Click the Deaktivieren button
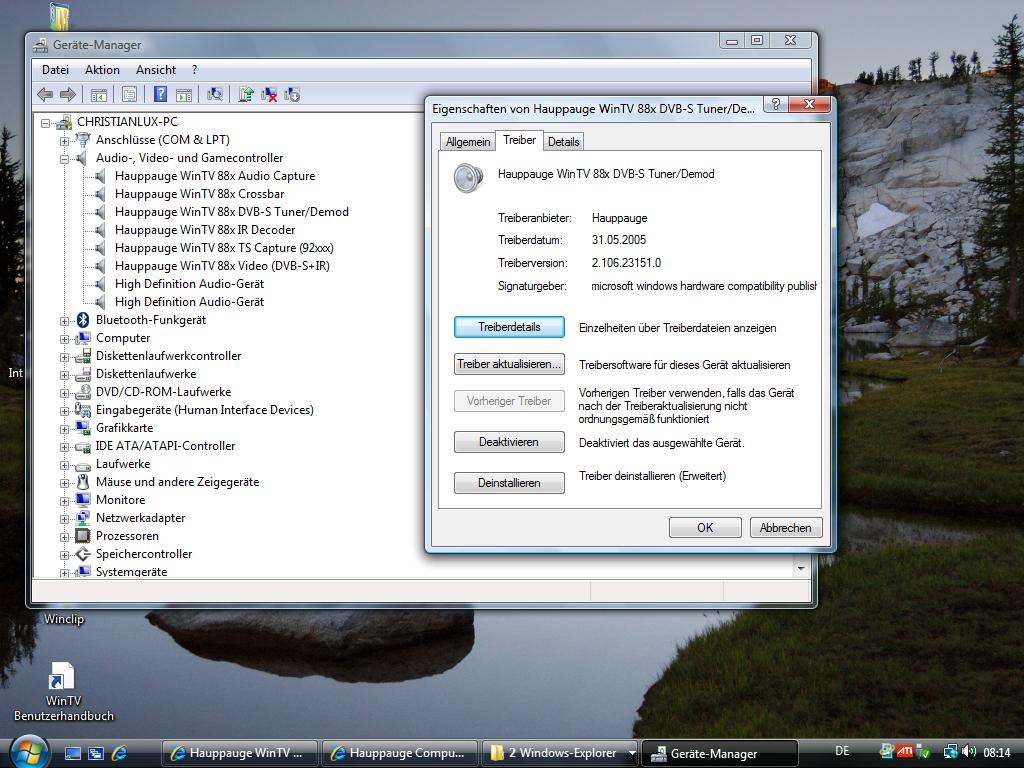This screenshot has height=768, width=1024. click(x=509, y=442)
